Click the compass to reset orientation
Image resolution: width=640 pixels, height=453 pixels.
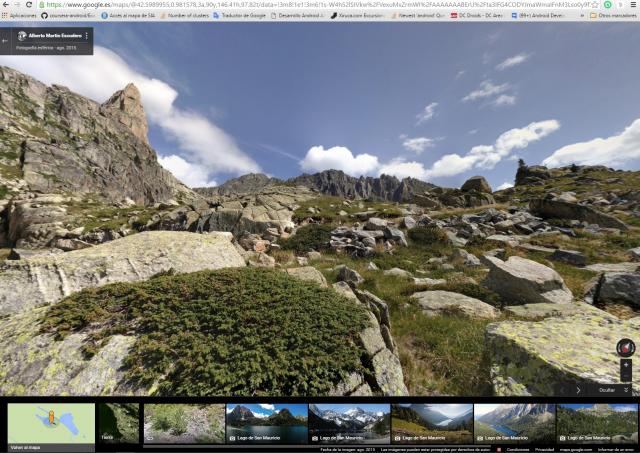[625, 348]
